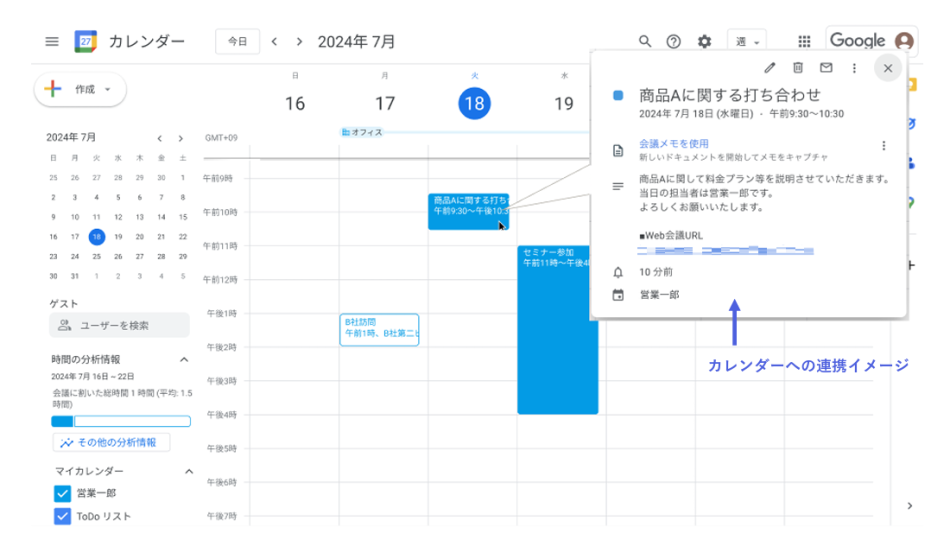Select day 19 in the mini calendar
950x540 pixels.
118,237
